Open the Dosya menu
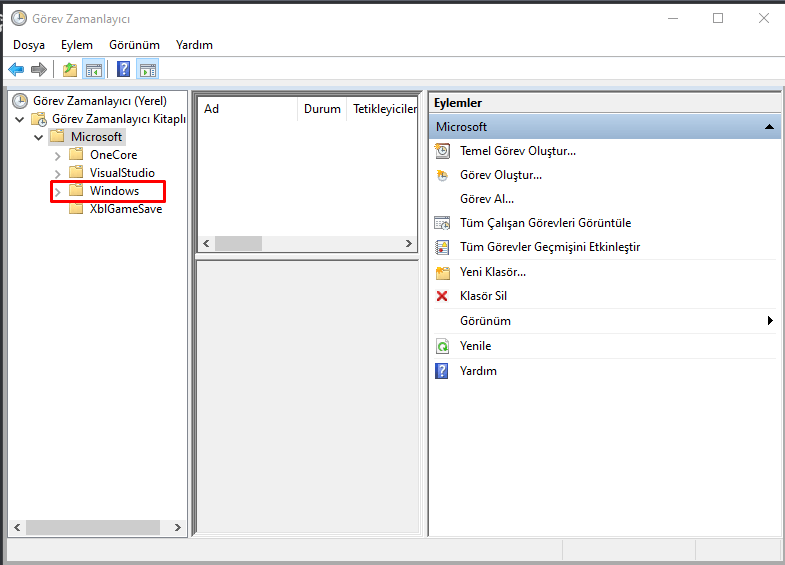 [29, 45]
